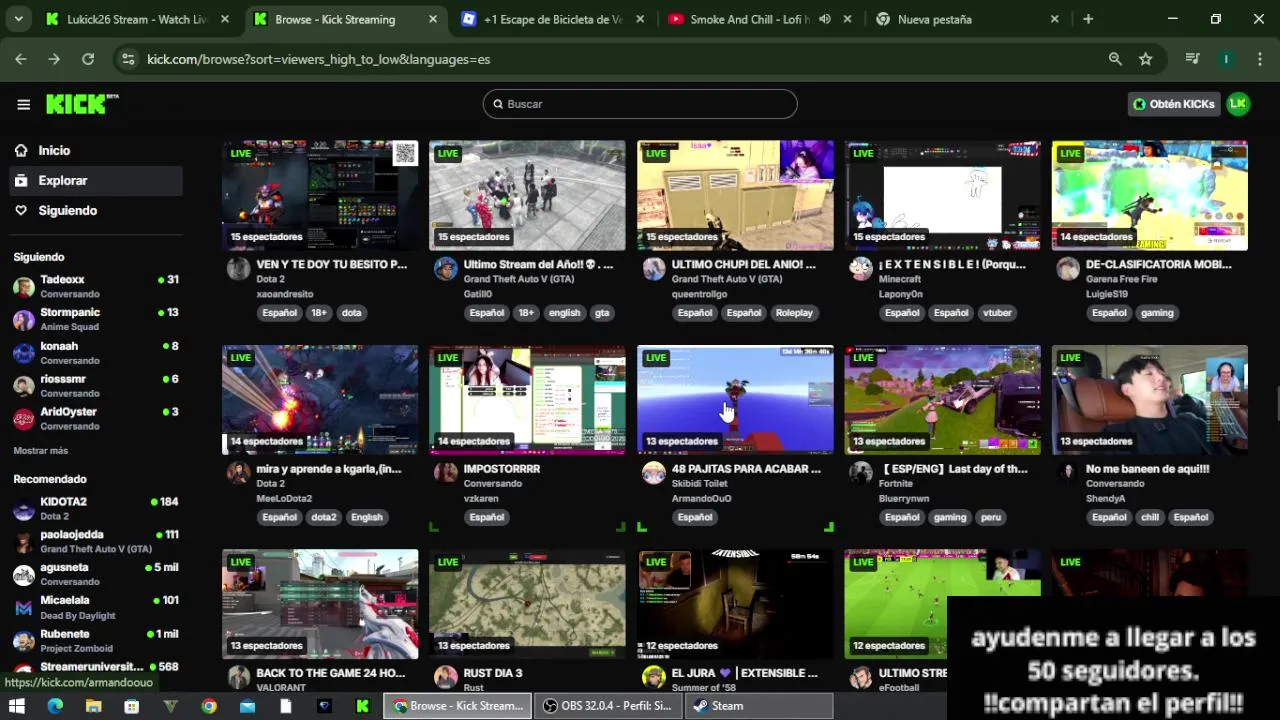
Task: Open Windows Start menu
Action: (17, 706)
